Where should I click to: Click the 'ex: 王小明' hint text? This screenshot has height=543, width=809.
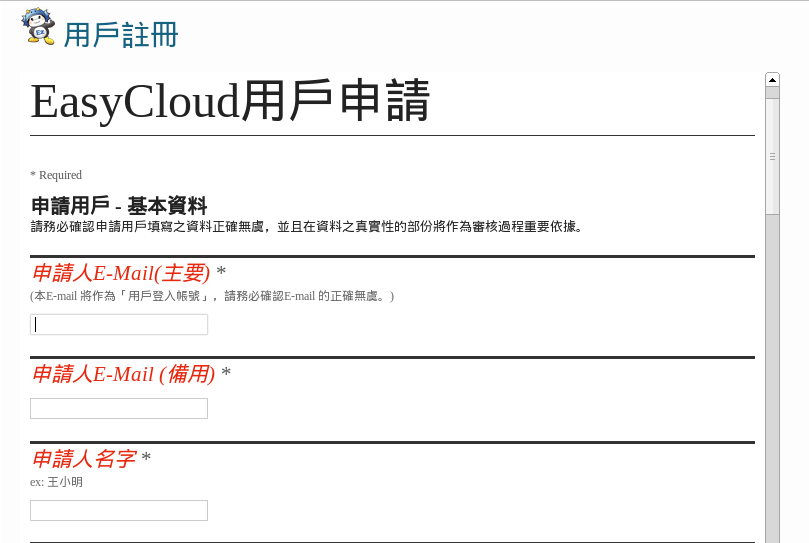[56, 482]
